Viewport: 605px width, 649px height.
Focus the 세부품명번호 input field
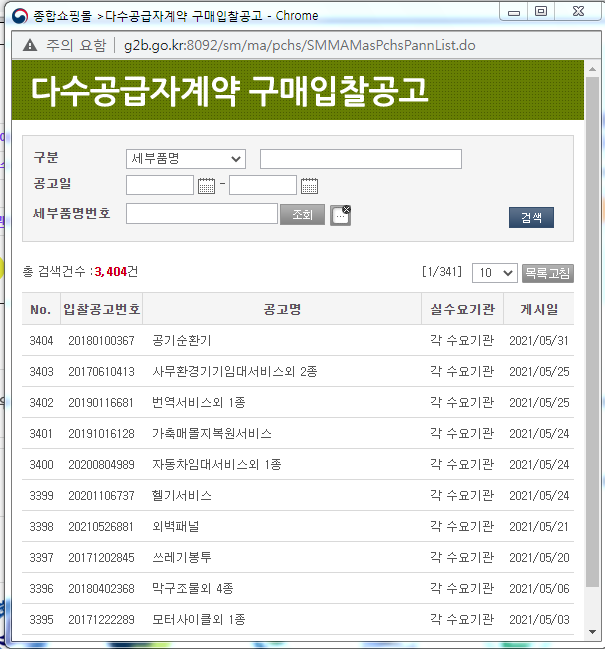(x=202, y=214)
